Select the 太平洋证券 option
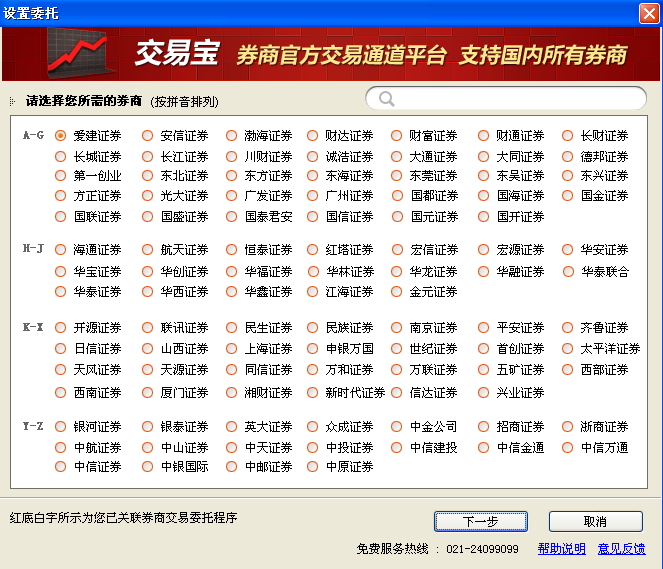Screen dimensions: 663x569 coord(567,349)
